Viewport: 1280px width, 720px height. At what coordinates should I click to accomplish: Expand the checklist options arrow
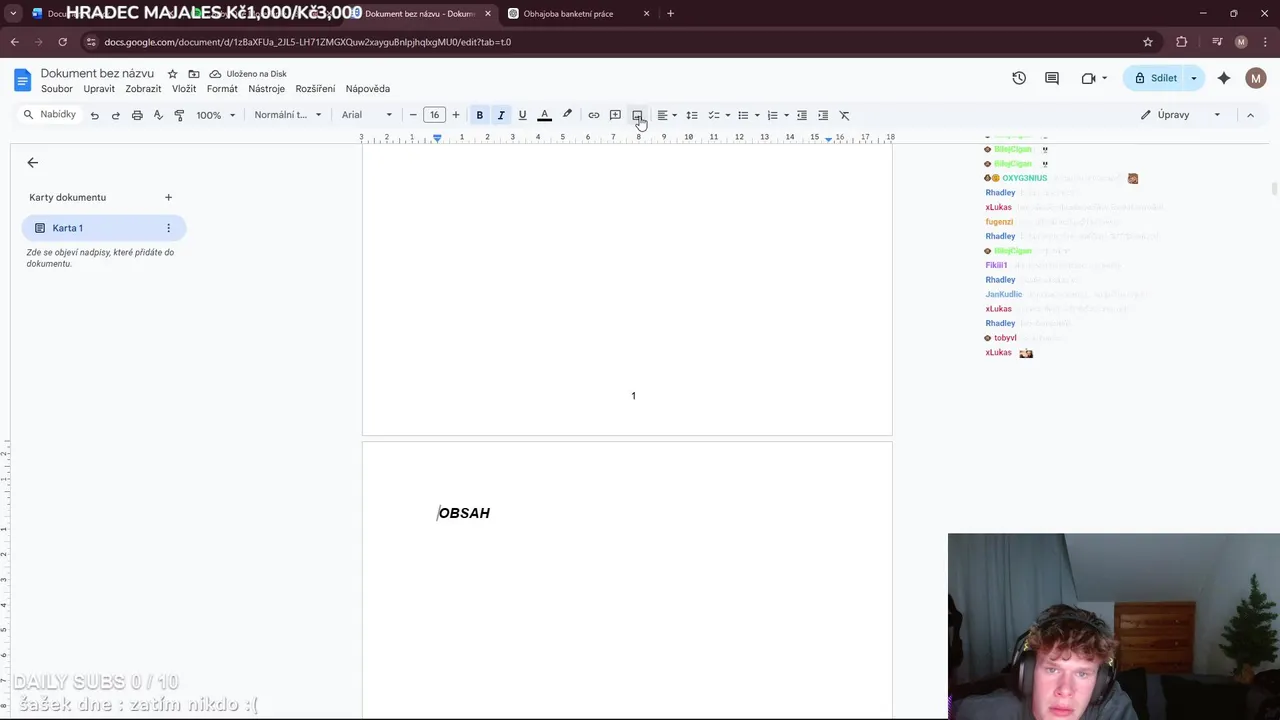(x=727, y=115)
